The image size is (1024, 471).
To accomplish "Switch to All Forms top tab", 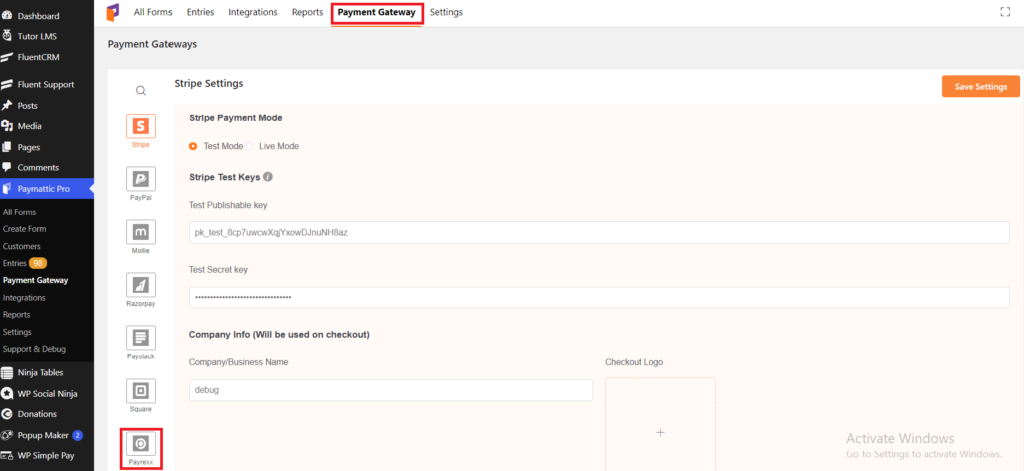I will coord(153,12).
